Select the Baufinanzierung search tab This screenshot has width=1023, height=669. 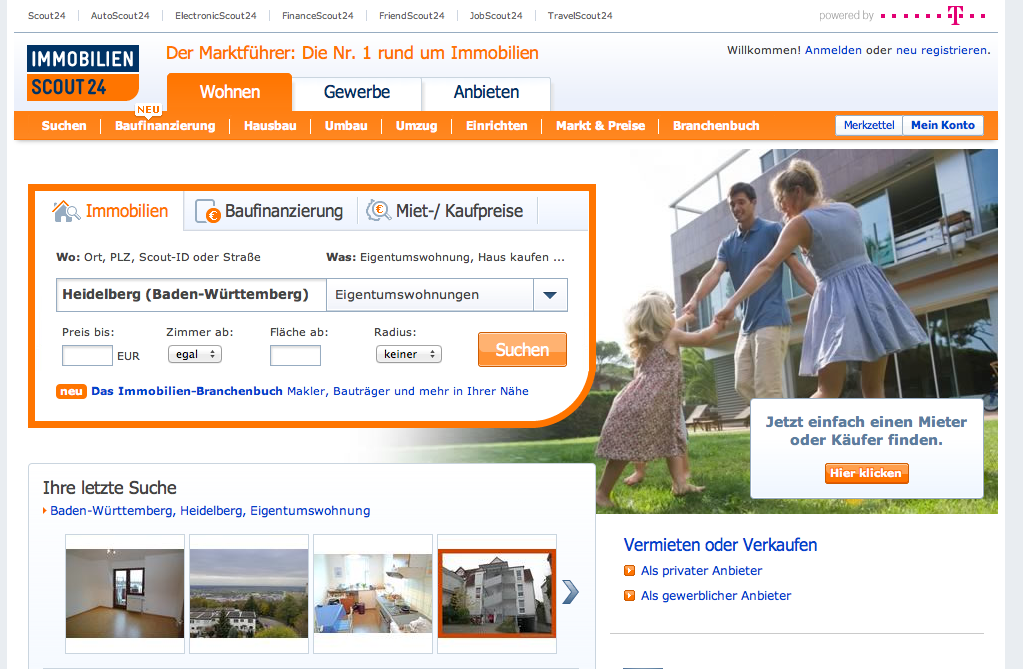pyautogui.click(x=270, y=211)
